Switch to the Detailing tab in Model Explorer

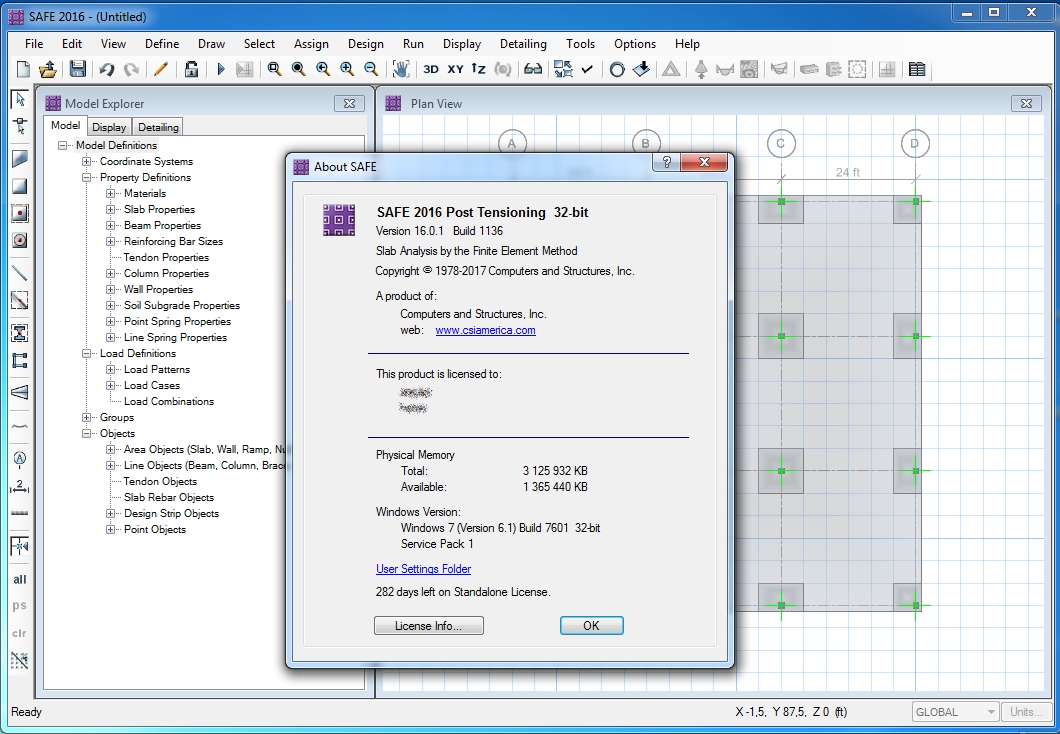[x=158, y=127]
